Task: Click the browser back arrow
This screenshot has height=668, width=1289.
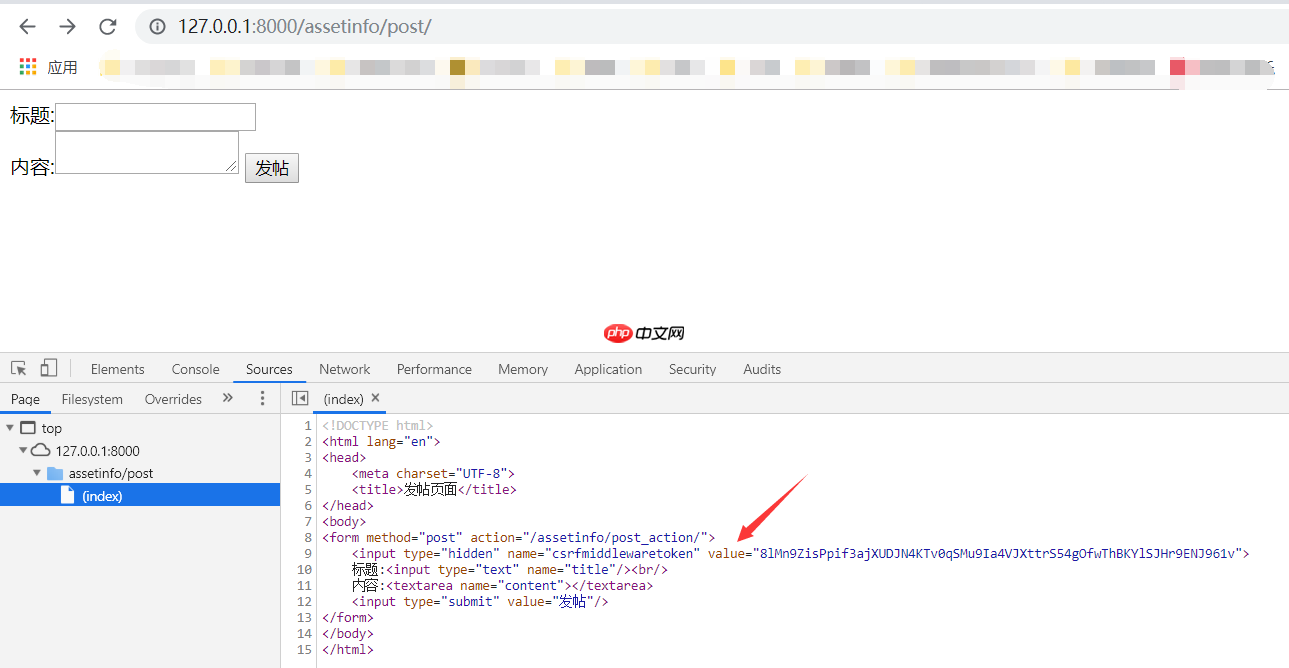Action: (28, 27)
